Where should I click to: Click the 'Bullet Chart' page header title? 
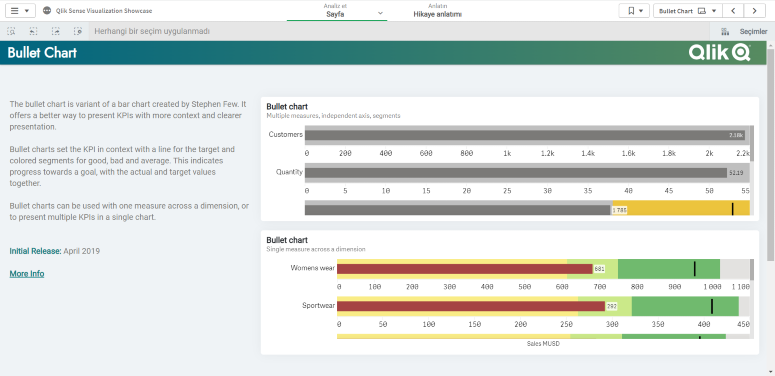coord(43,53)
